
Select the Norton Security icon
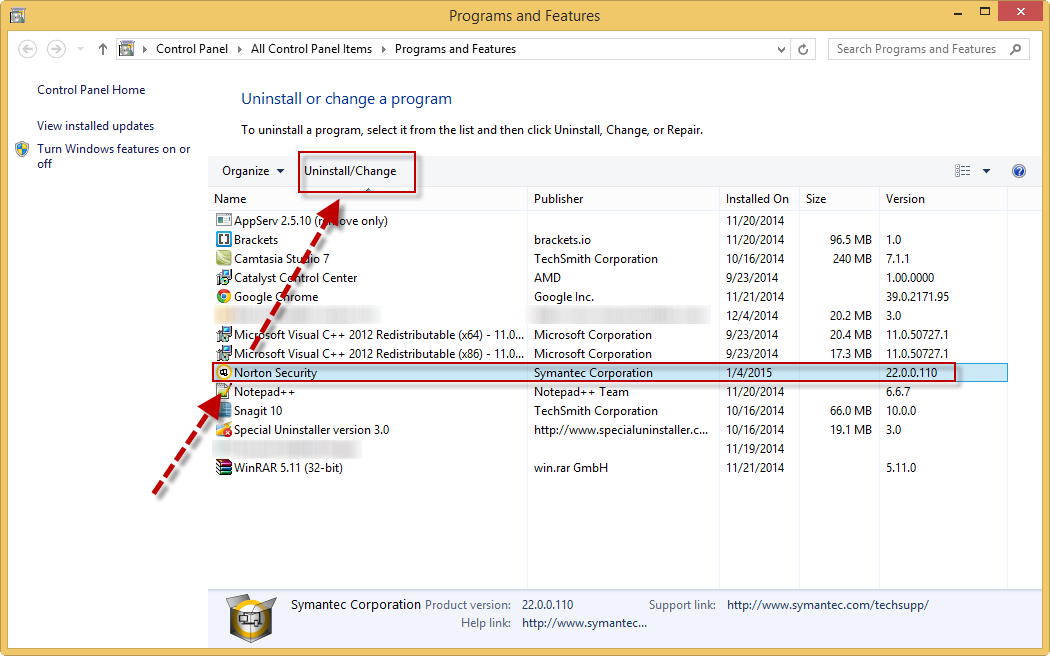(x=224, y=372)
